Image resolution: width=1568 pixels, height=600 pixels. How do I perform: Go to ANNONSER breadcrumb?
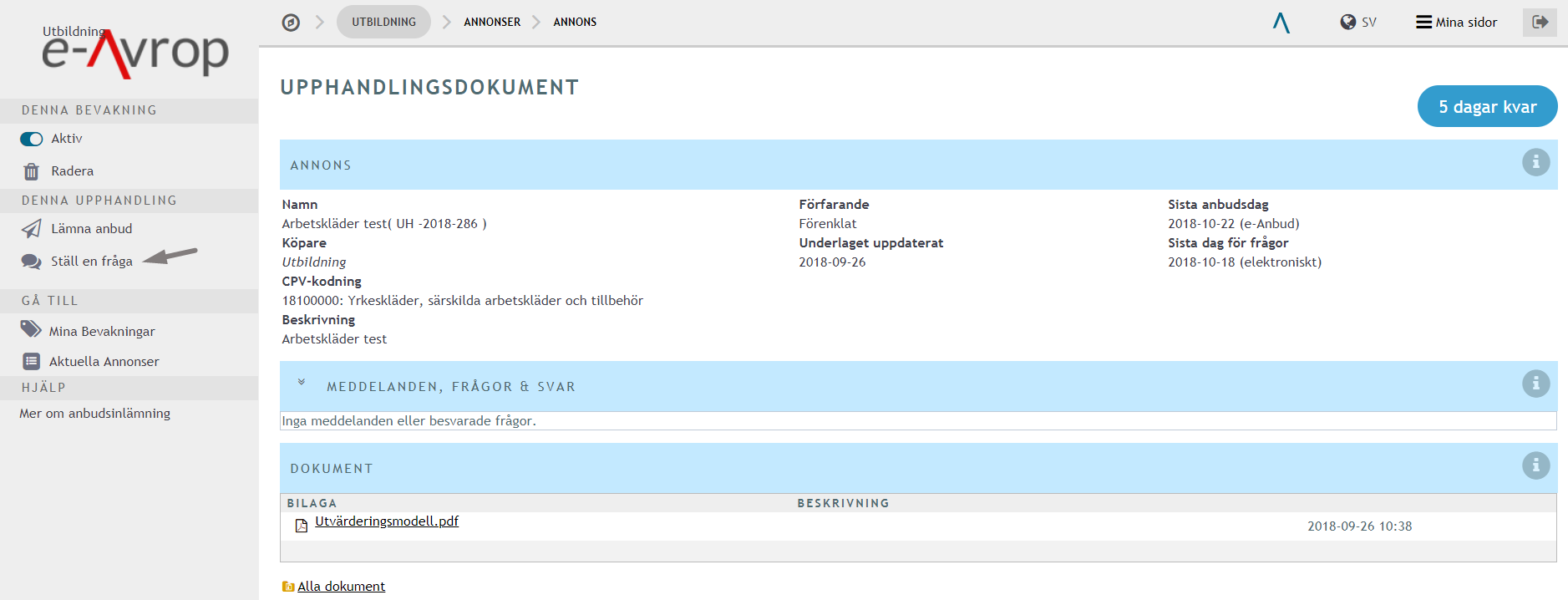[492, 22]
